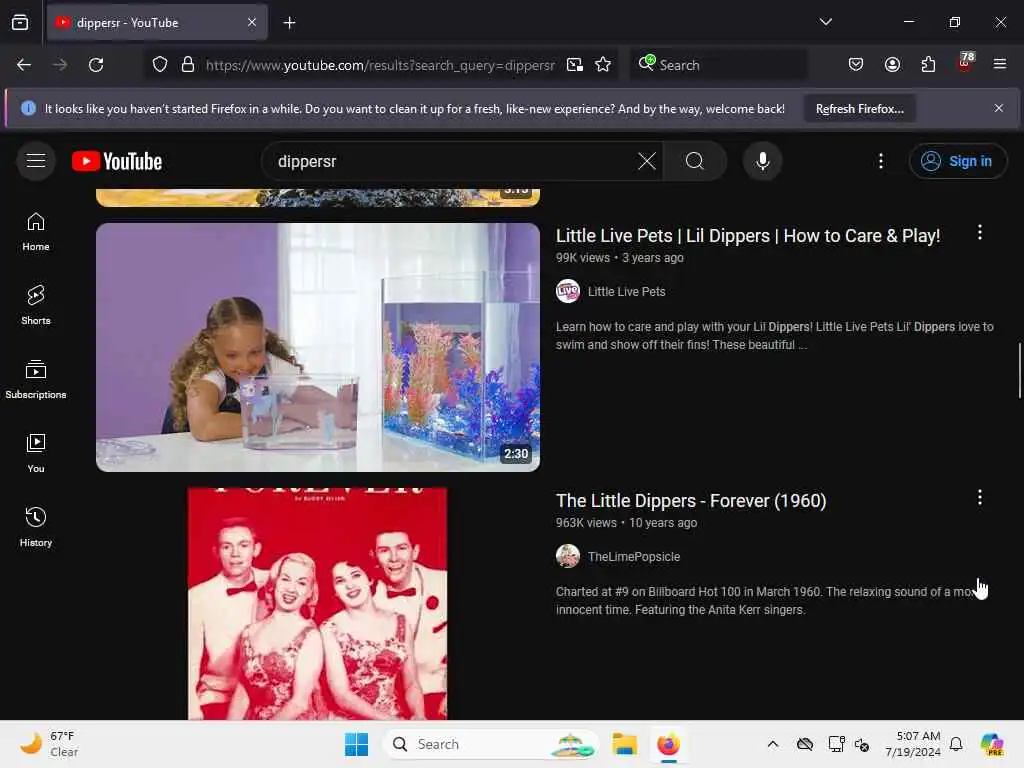Open Windows notifications bell
This screenshot has width=1024, height=768.
956,744
